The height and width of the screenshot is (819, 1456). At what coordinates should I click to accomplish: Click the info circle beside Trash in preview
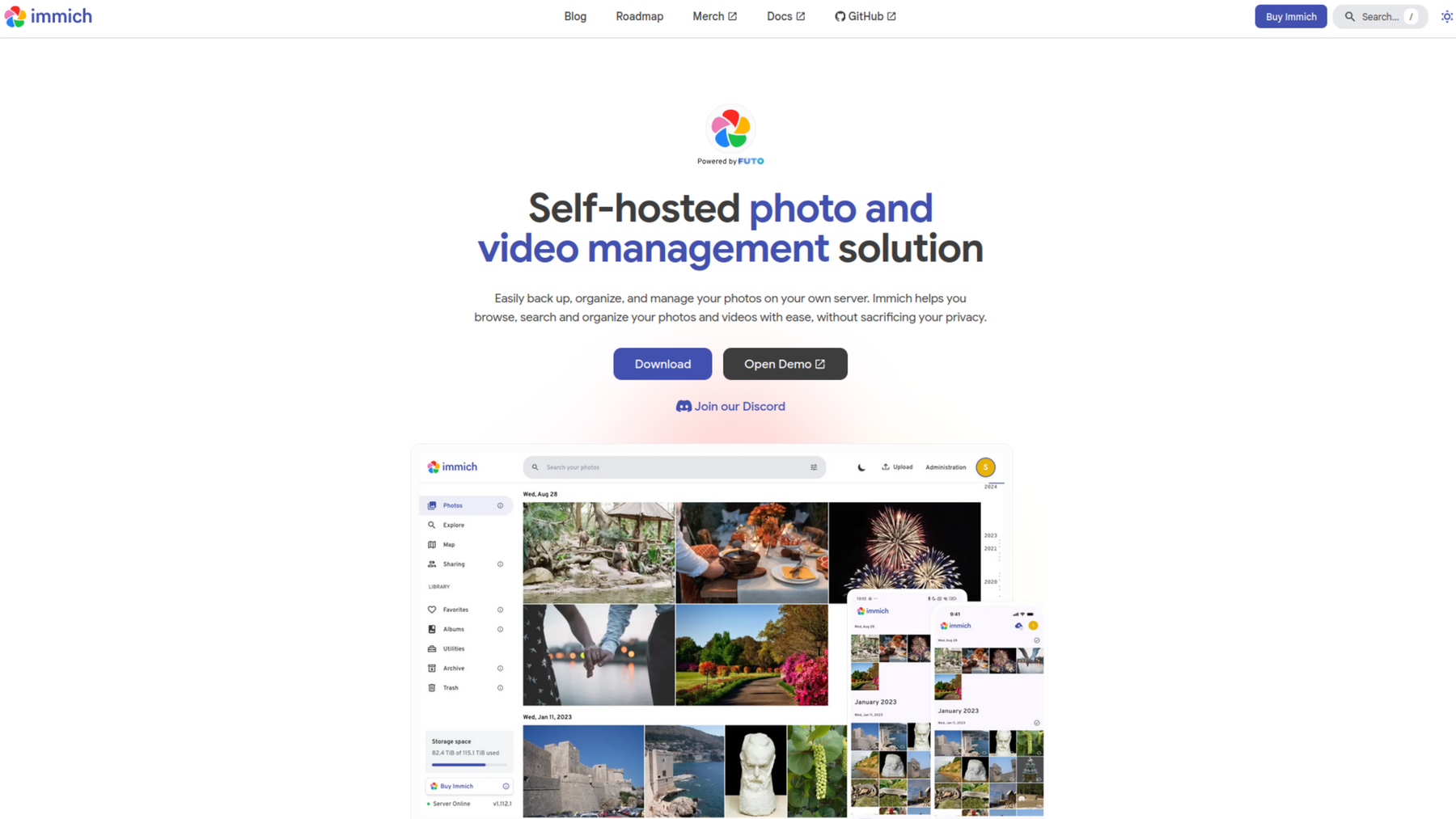[x=500, y=687]
